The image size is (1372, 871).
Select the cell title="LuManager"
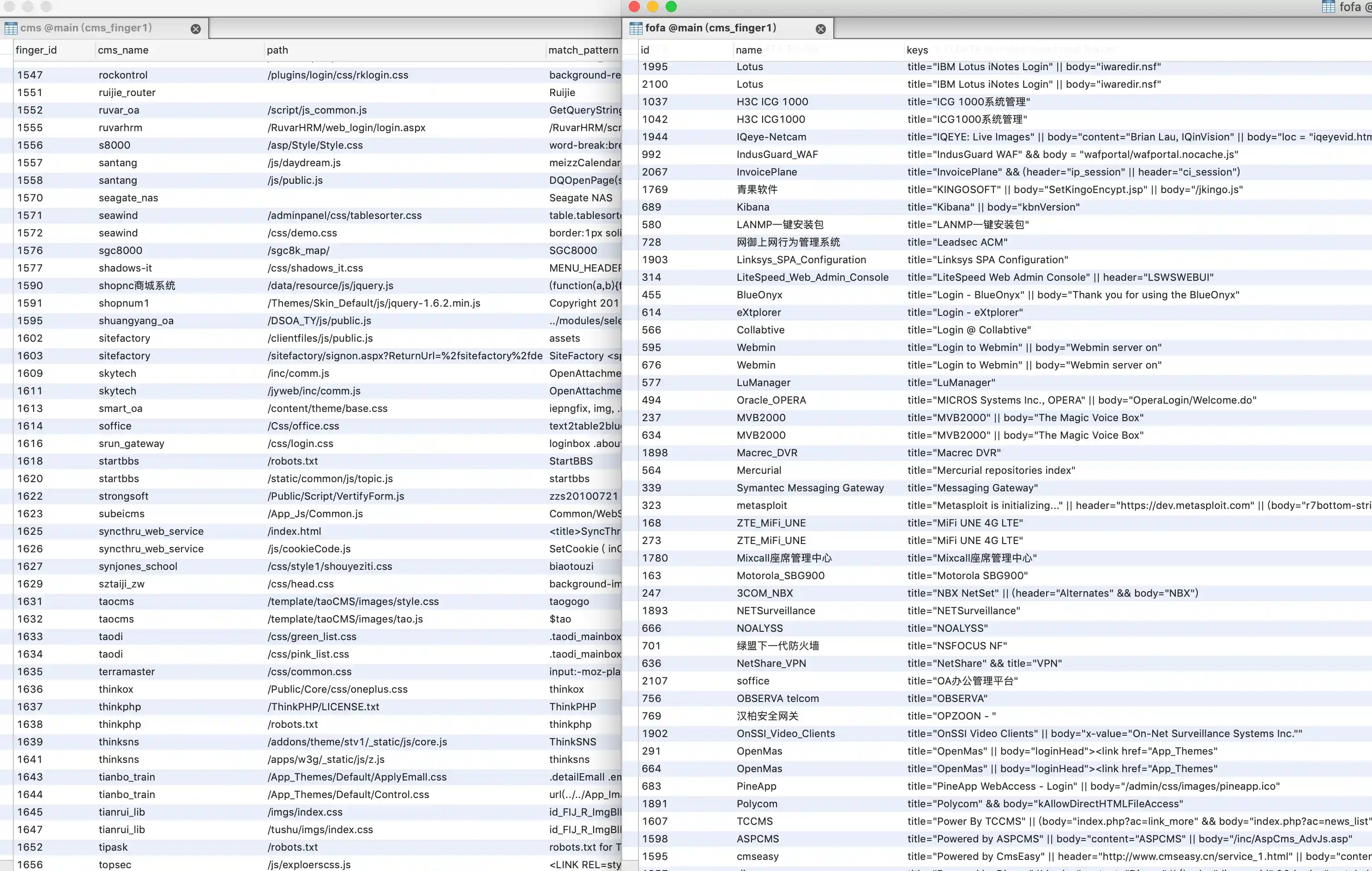pos(951,382)
